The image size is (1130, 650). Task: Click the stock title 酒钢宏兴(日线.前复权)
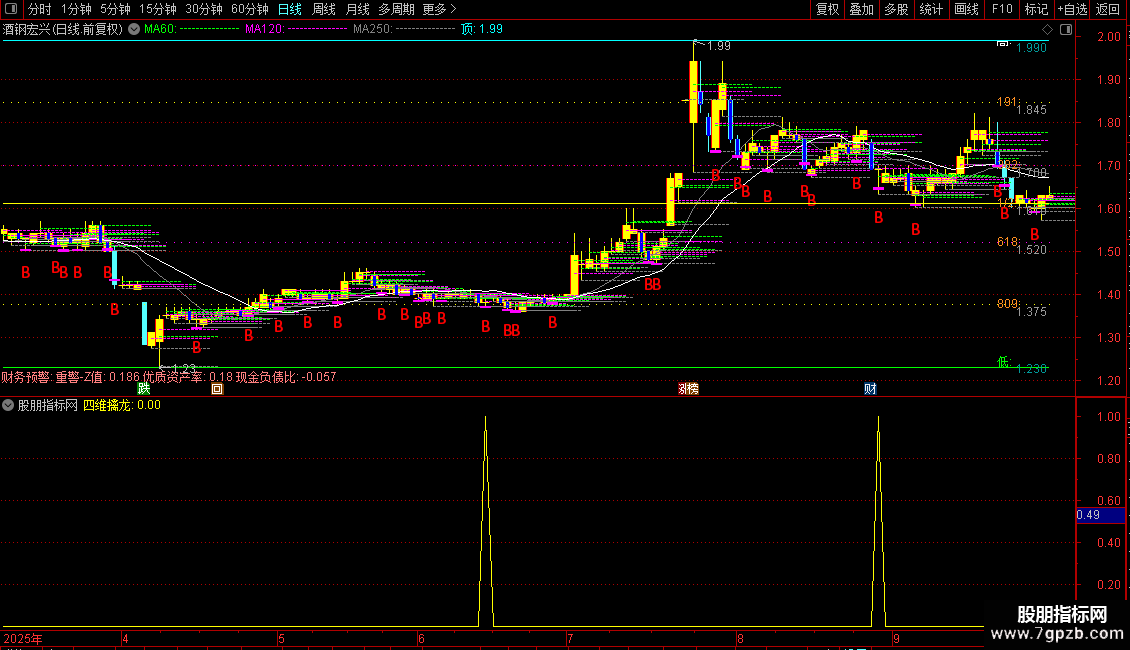point(63,30)
